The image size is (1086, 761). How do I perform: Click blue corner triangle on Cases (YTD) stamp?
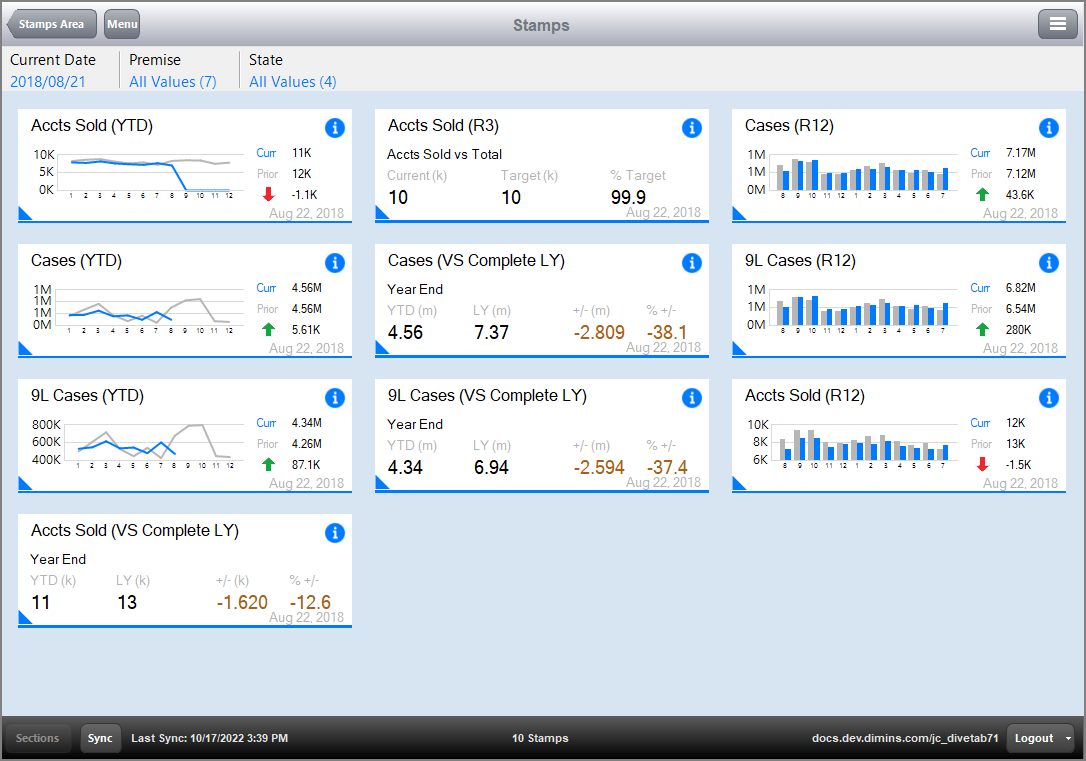(x=25, y=348)
